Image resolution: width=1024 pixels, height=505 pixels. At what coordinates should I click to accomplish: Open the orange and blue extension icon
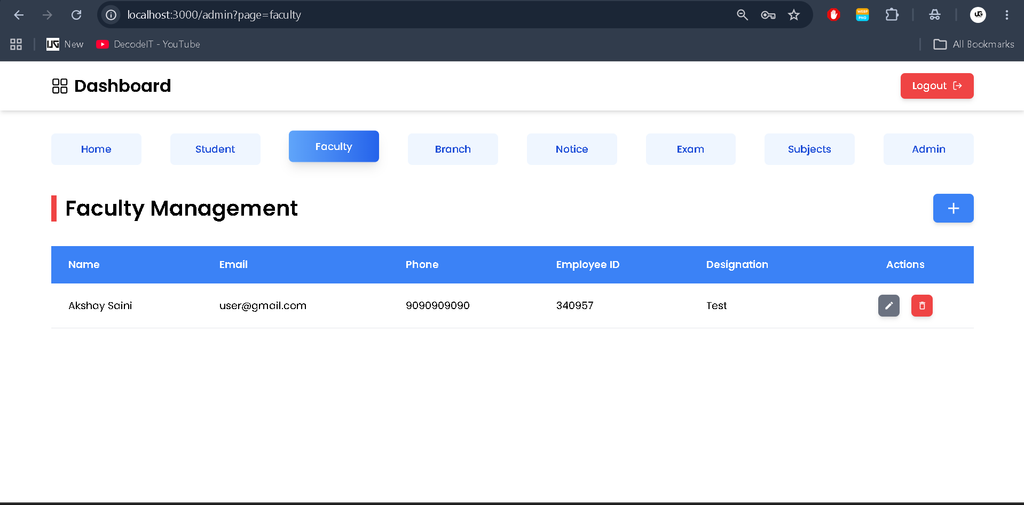863,14
